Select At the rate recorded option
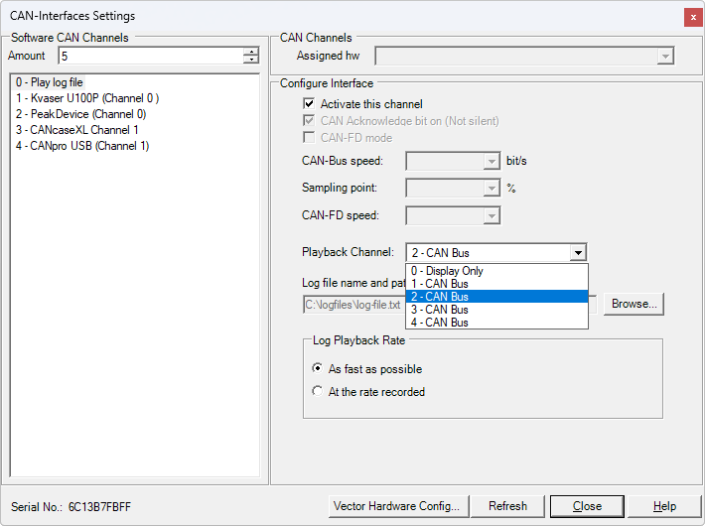705x526 pixels. pos(318,392)
